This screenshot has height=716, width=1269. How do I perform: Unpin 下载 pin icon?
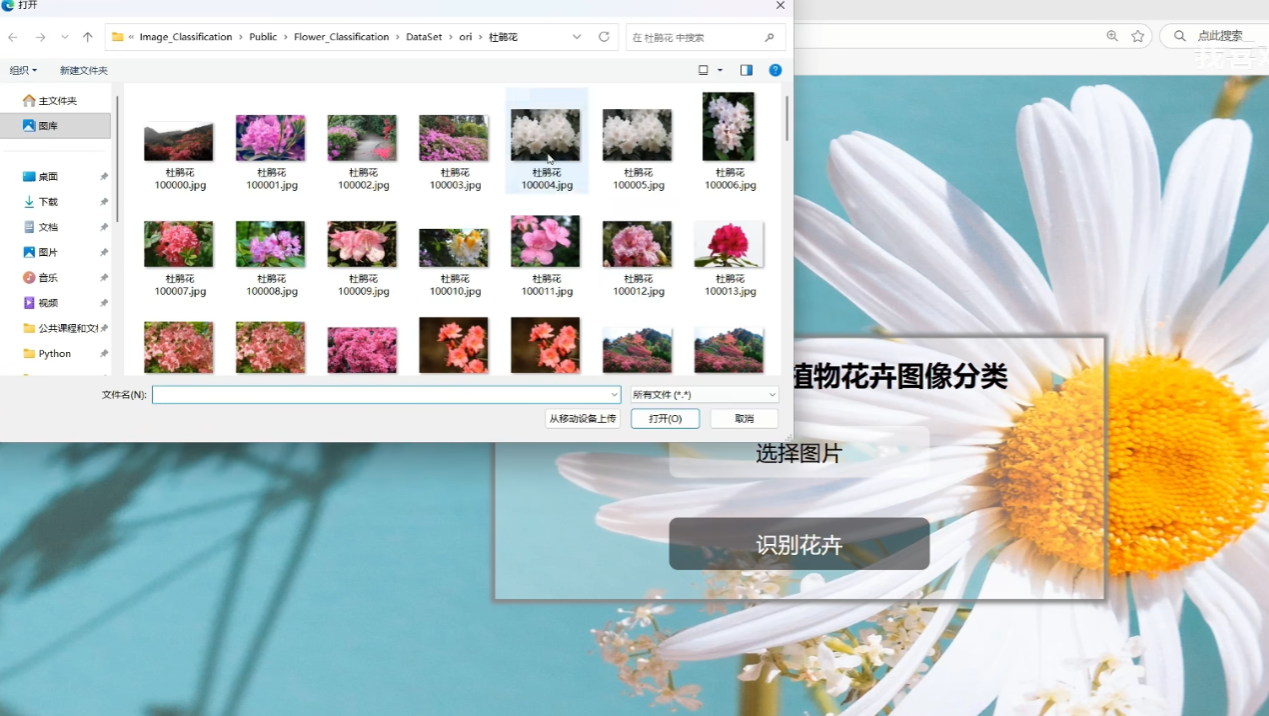(x=104, y=202)
